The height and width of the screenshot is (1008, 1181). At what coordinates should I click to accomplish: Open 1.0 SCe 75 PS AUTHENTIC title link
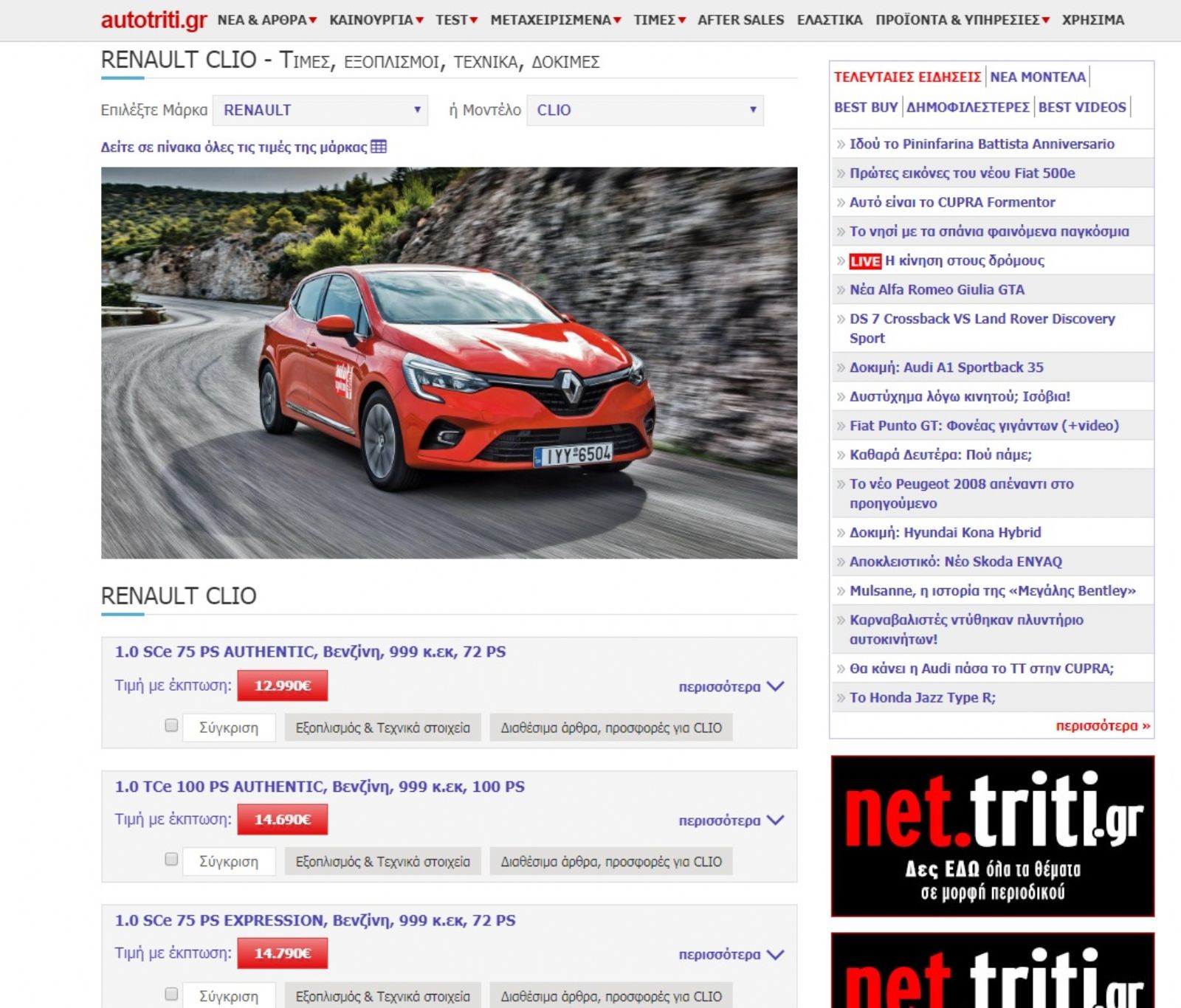[310, 652]
